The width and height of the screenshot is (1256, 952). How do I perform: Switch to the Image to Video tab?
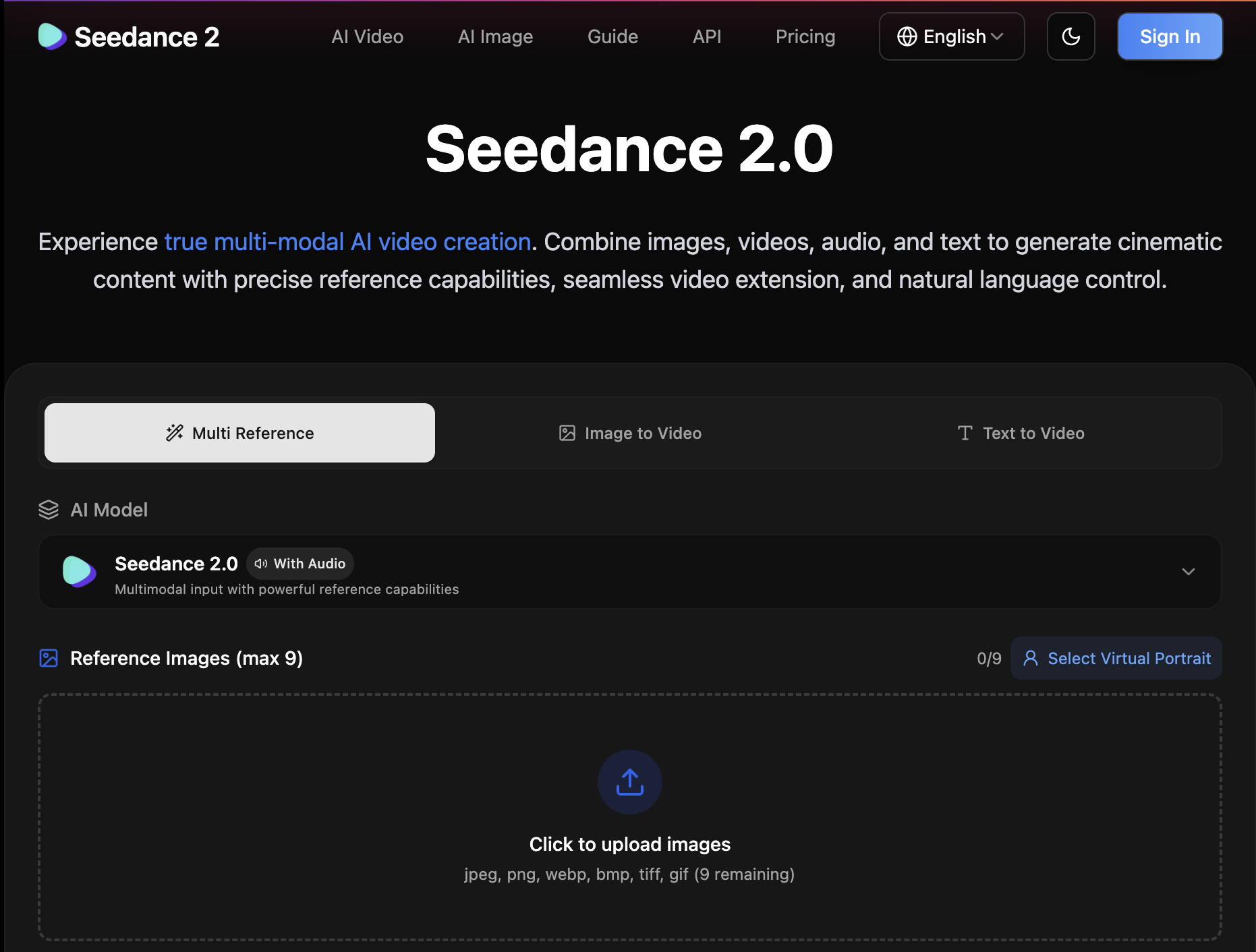tap(630, 433)
